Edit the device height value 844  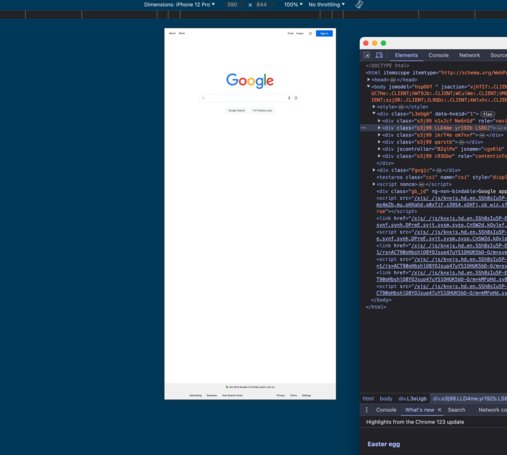click(x=262, y=4)
